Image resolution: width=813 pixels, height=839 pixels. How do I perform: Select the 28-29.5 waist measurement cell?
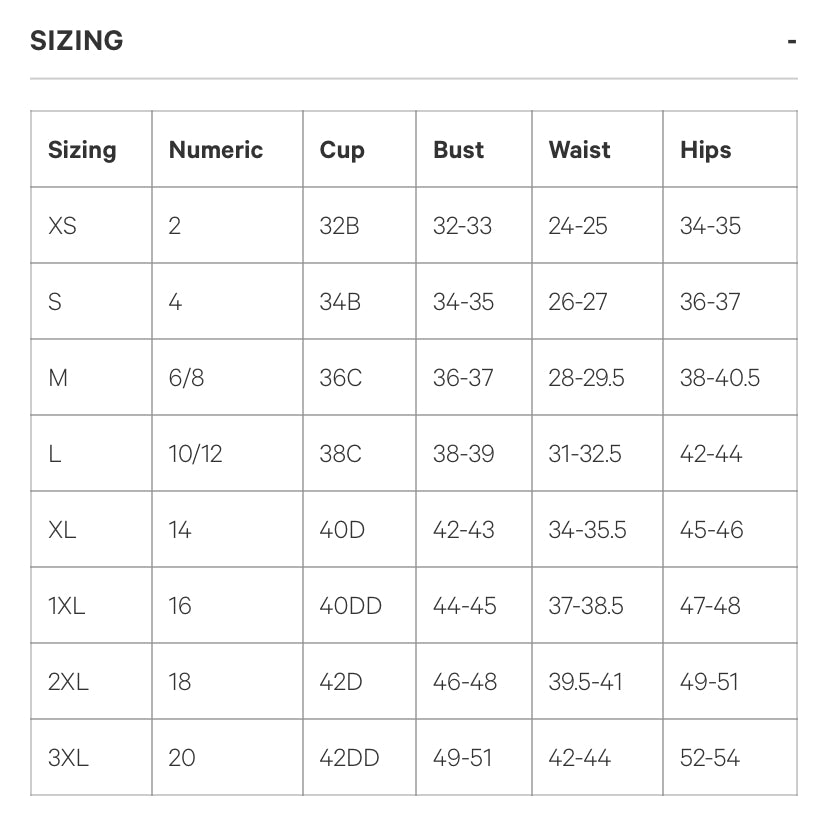coord(586,378)
